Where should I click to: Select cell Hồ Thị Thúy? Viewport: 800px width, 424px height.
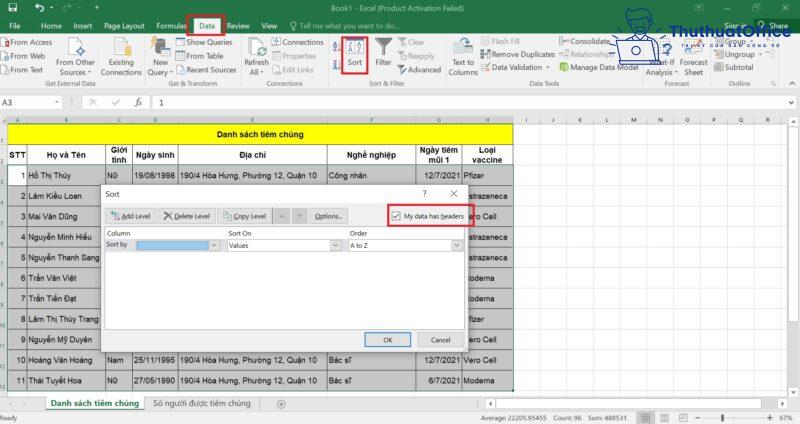click(x=66, y=176)
